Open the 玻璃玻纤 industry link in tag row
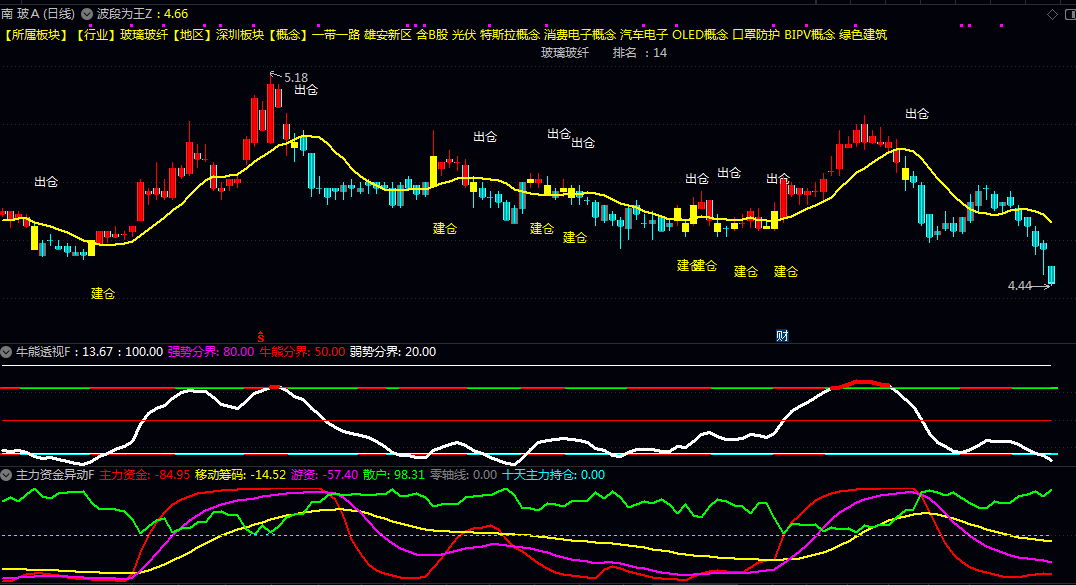 (144, 34)
